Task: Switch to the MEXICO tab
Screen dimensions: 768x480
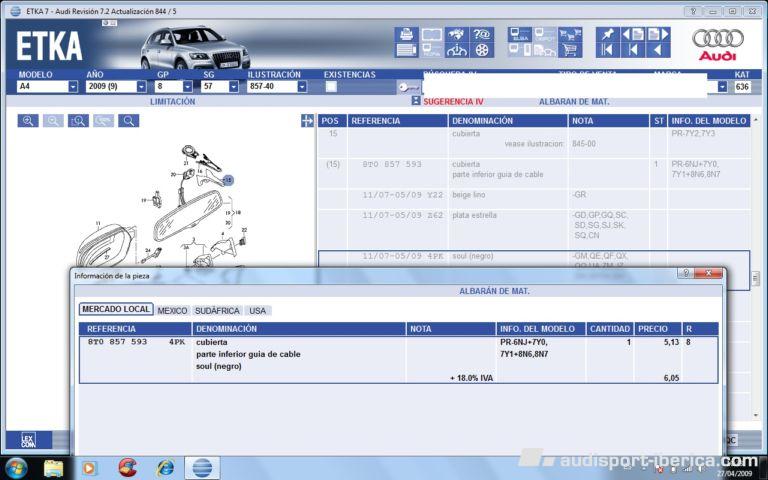Action: click(172, 311)
